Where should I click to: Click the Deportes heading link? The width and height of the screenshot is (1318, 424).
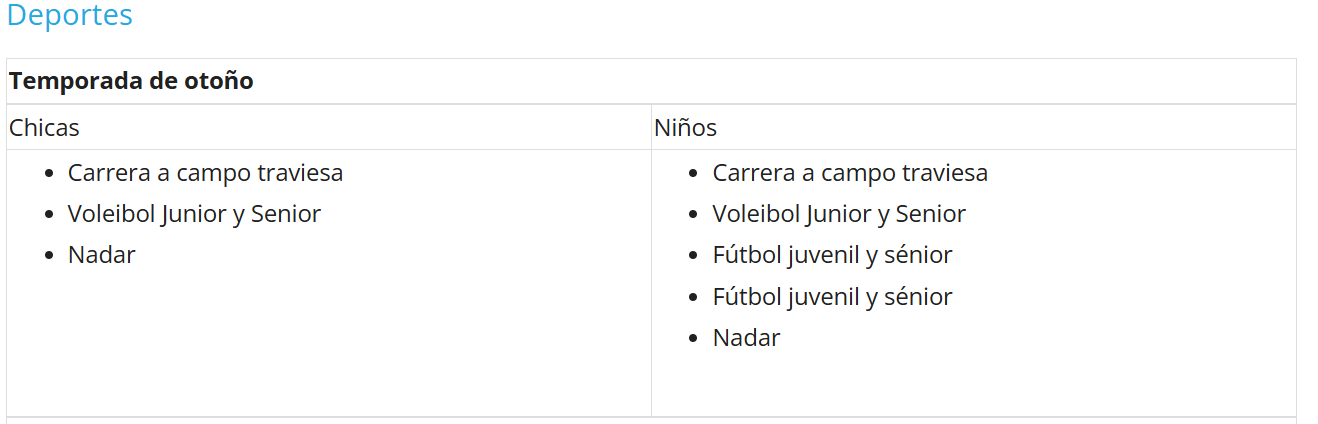pyautogui.click(x=69, y=16)
